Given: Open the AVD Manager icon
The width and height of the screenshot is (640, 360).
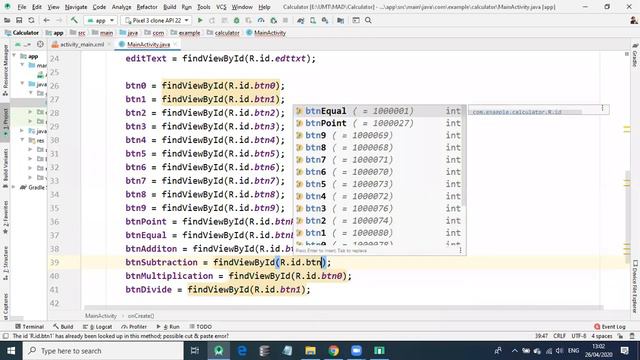Looking at the screenshot, I should (x=313, y=20).
